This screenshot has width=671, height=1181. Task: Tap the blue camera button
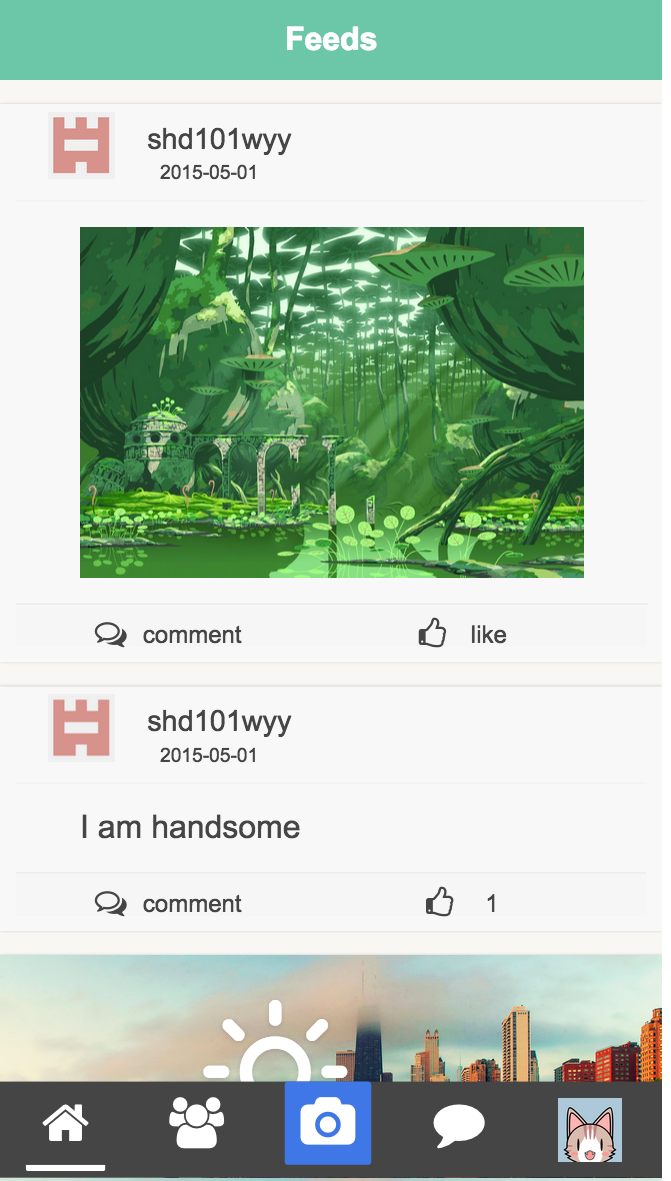328,1123
